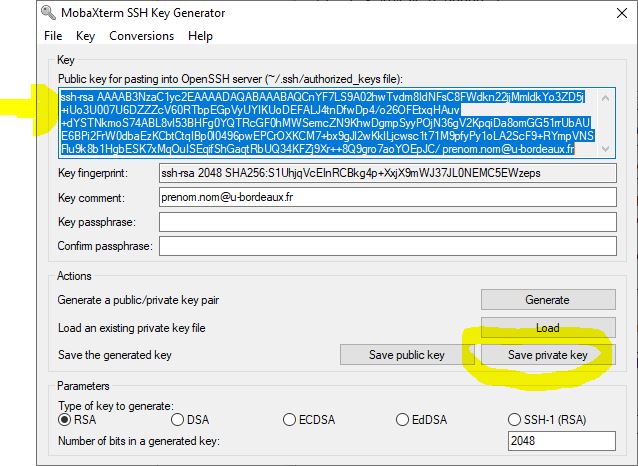Click 'Public key for pasting into OpenSSH' label
Screen dimensions: 638x466
coord(230,79)
